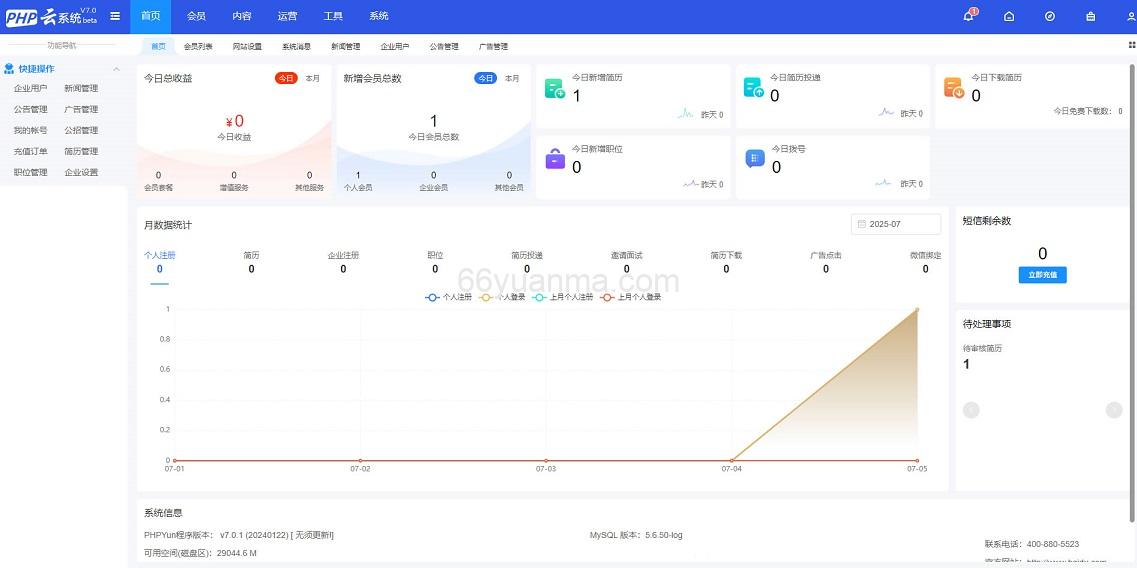Click the compass icon in header

1049,16
